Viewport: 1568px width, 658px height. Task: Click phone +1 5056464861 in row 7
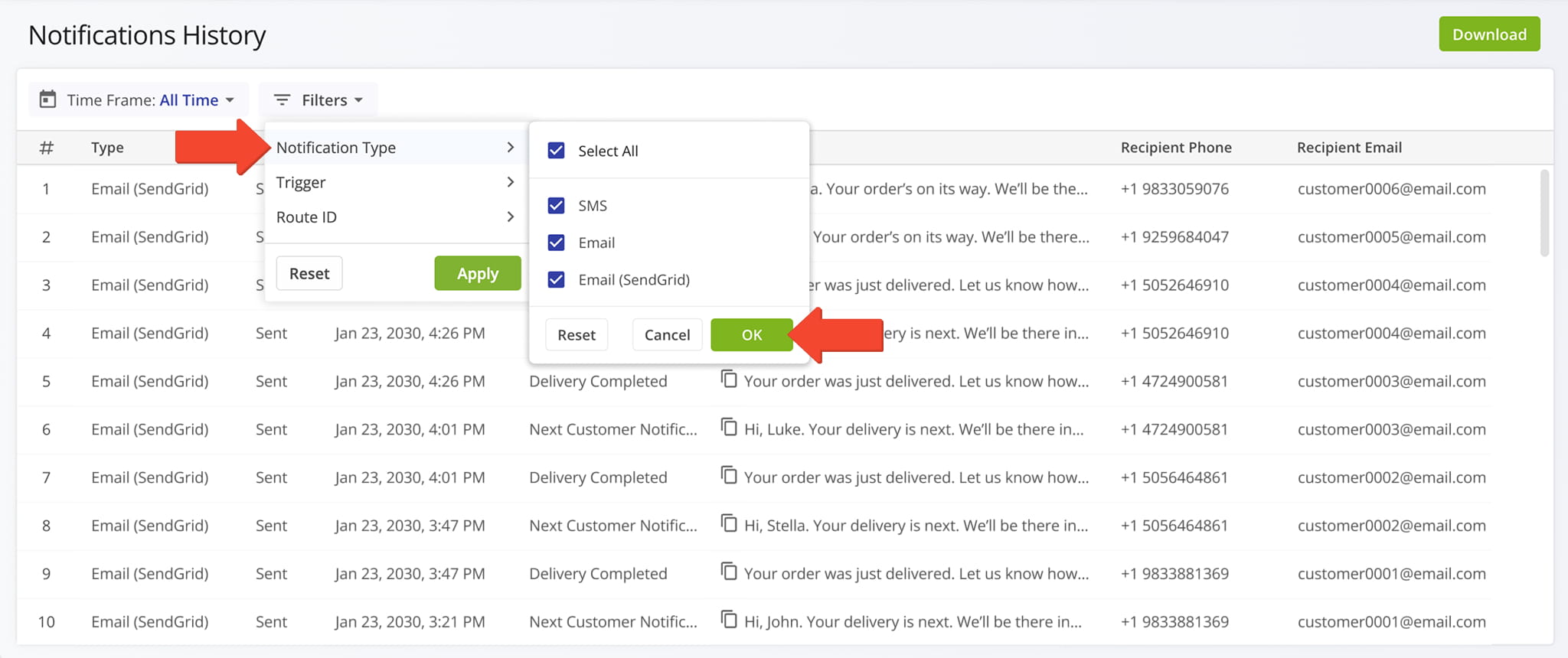coord(1174,477)
